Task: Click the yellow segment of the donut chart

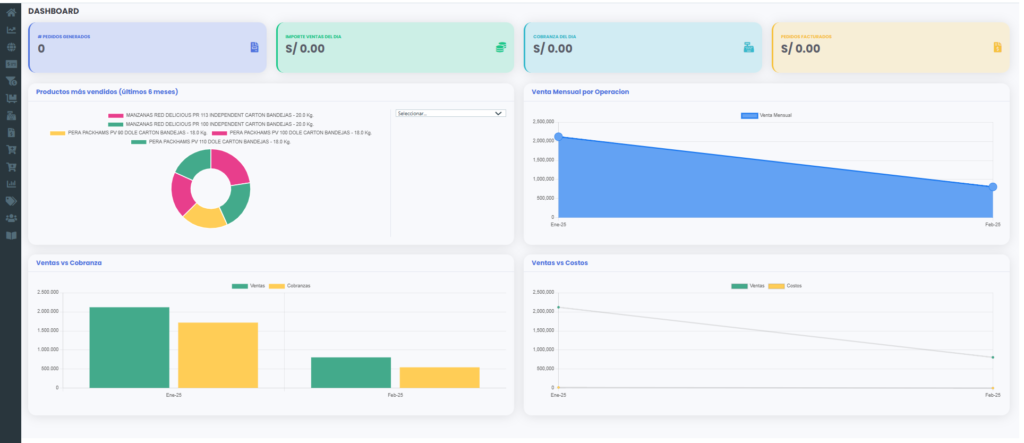Action: coord(205,216)
